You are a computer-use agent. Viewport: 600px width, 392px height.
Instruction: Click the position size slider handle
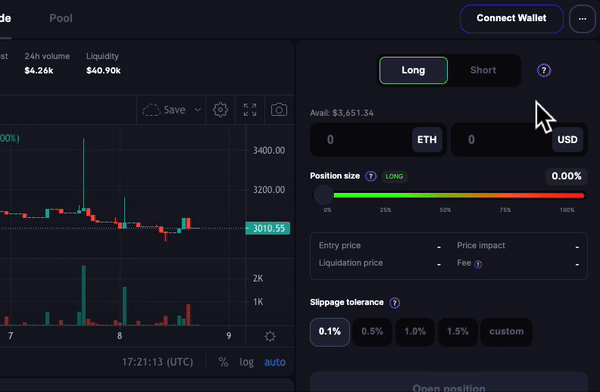[323, 195]
